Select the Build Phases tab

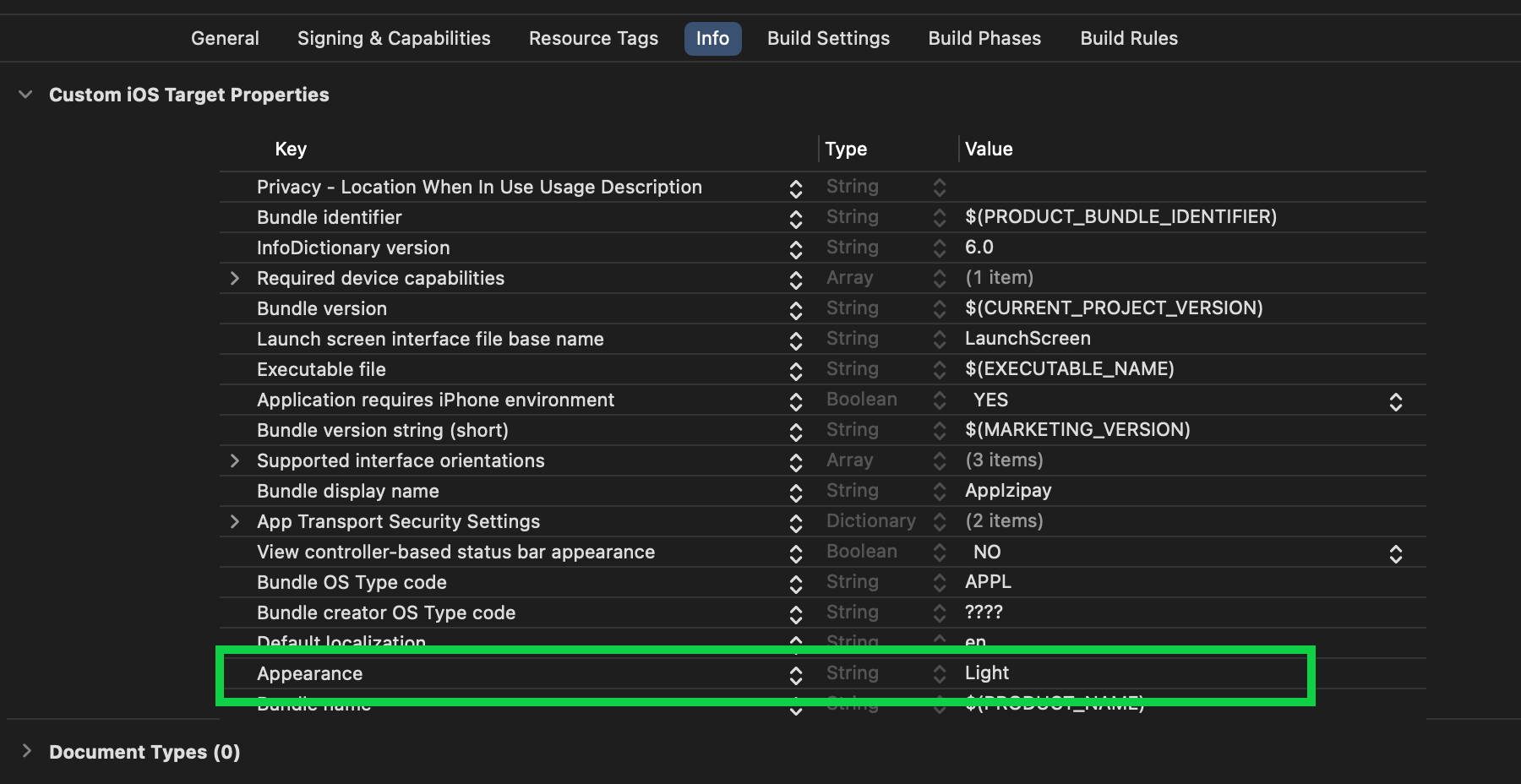click(984, 39)
